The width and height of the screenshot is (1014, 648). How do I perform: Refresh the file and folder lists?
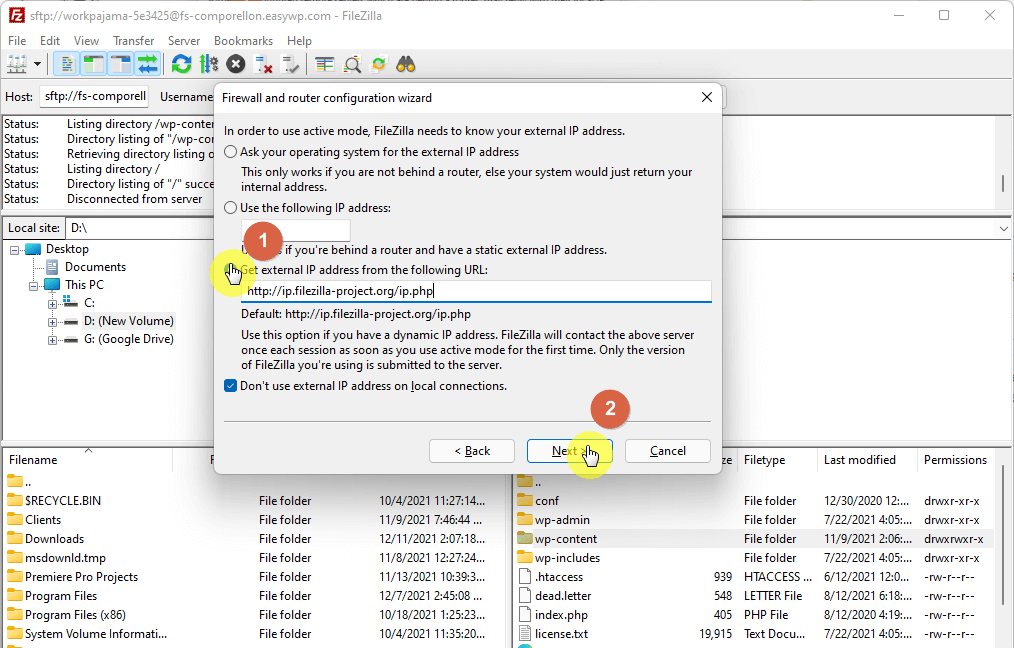pos(182,64)
